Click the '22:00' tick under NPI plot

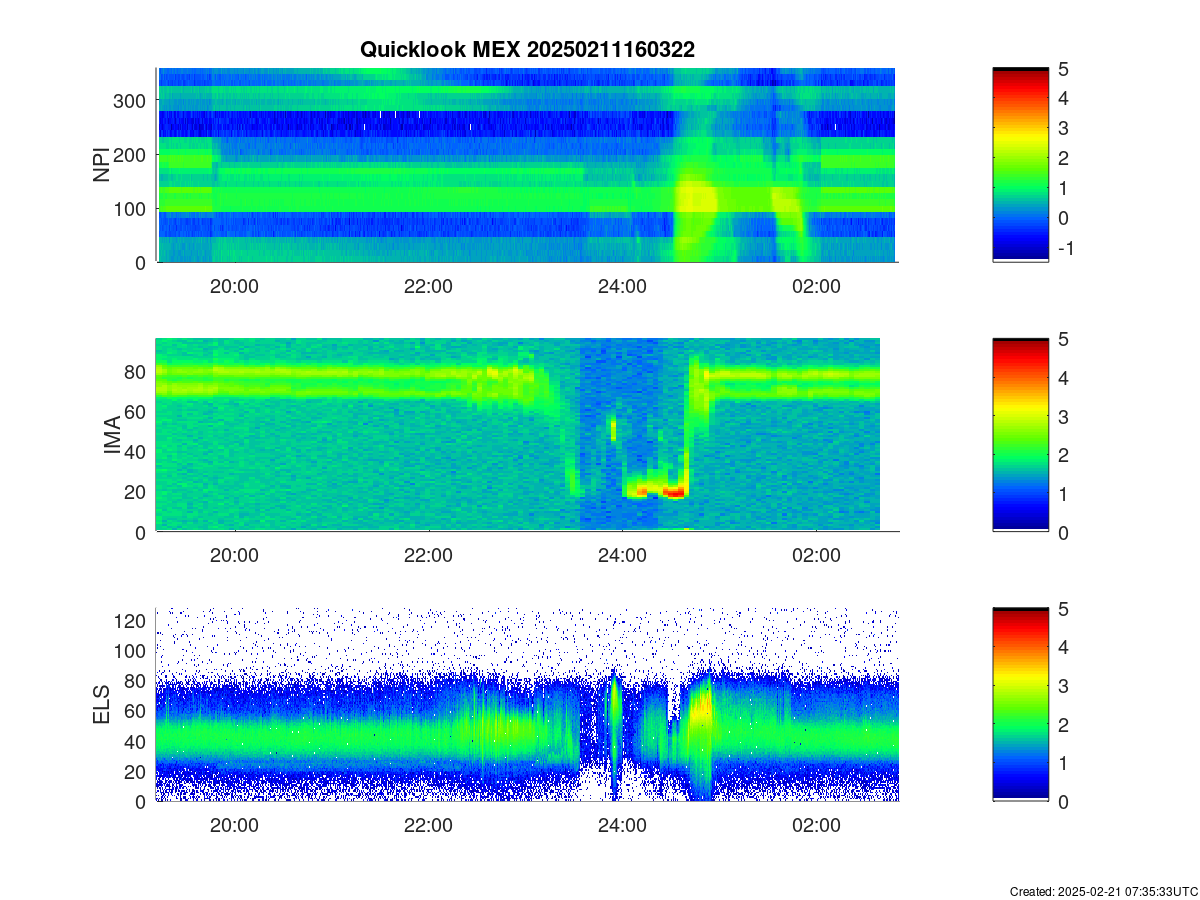[429, 286]
